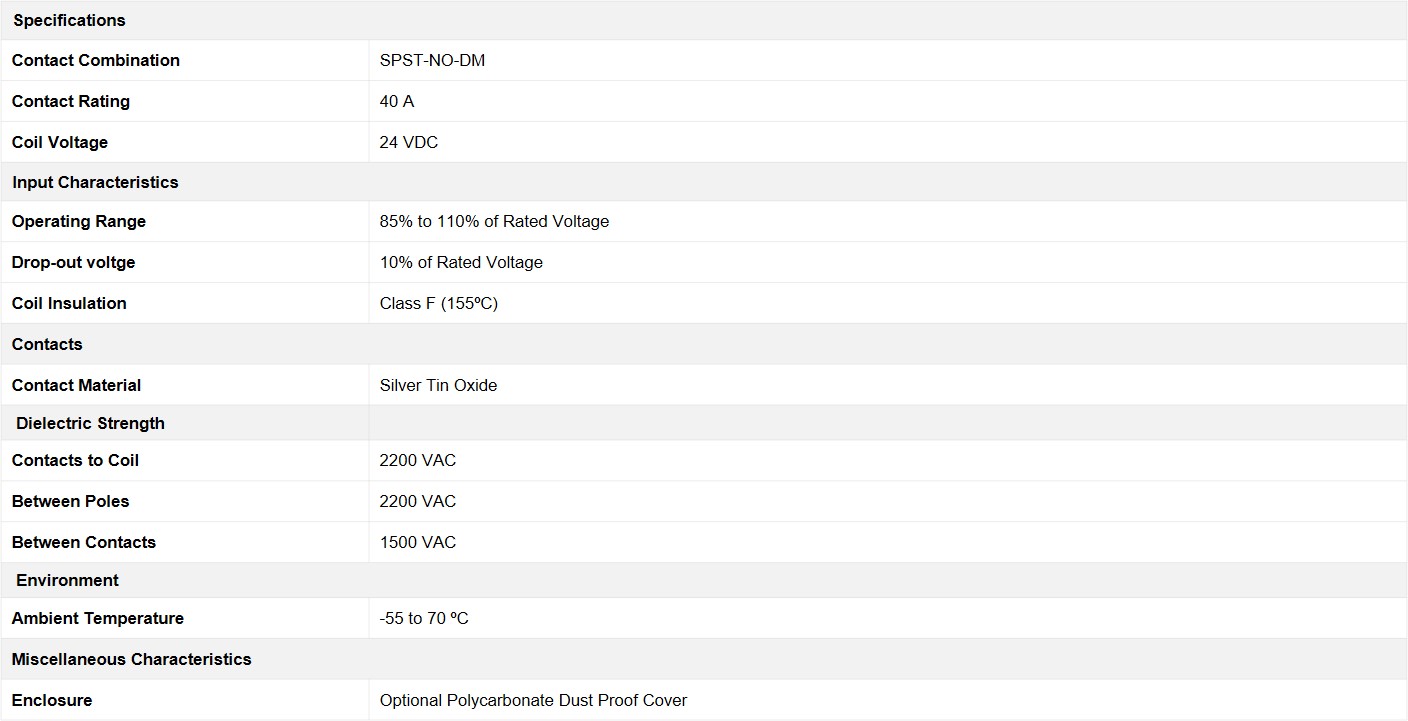Select the Contacts section header
1408x721 pixels.
pyautogui.click(x=47, y=344)
